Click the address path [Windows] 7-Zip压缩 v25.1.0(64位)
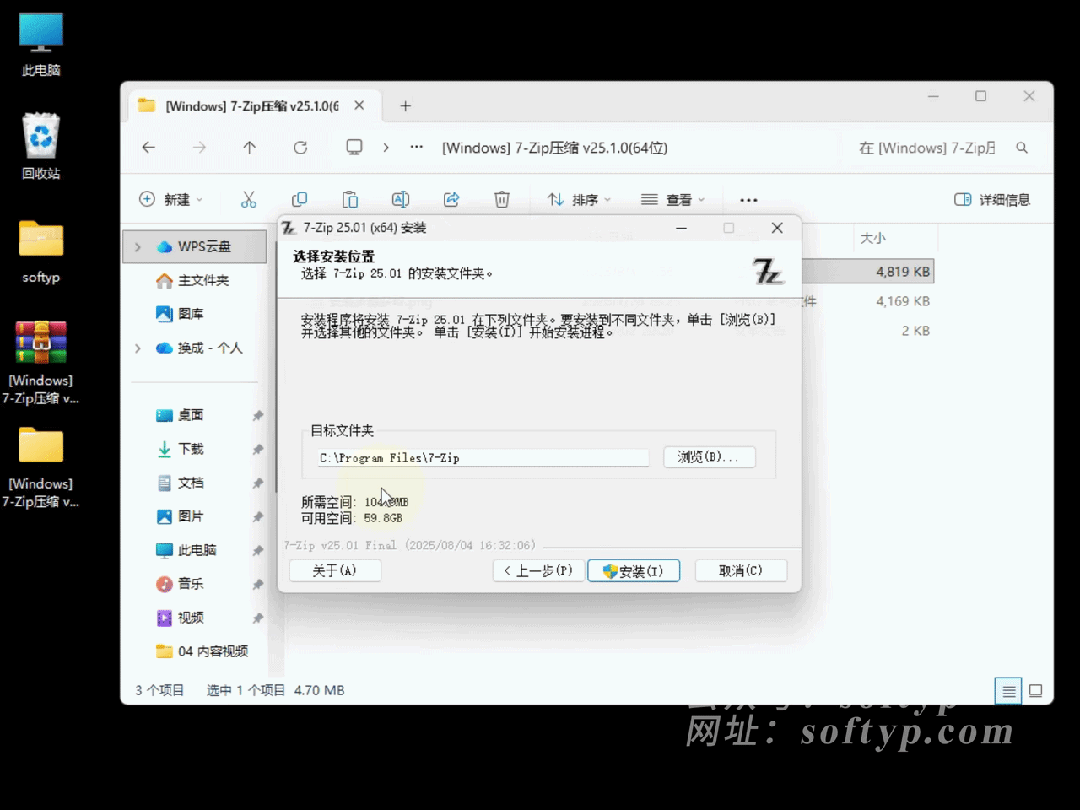Image resolution: width=1080 pixels, height=810 pixels. point(554,148)
